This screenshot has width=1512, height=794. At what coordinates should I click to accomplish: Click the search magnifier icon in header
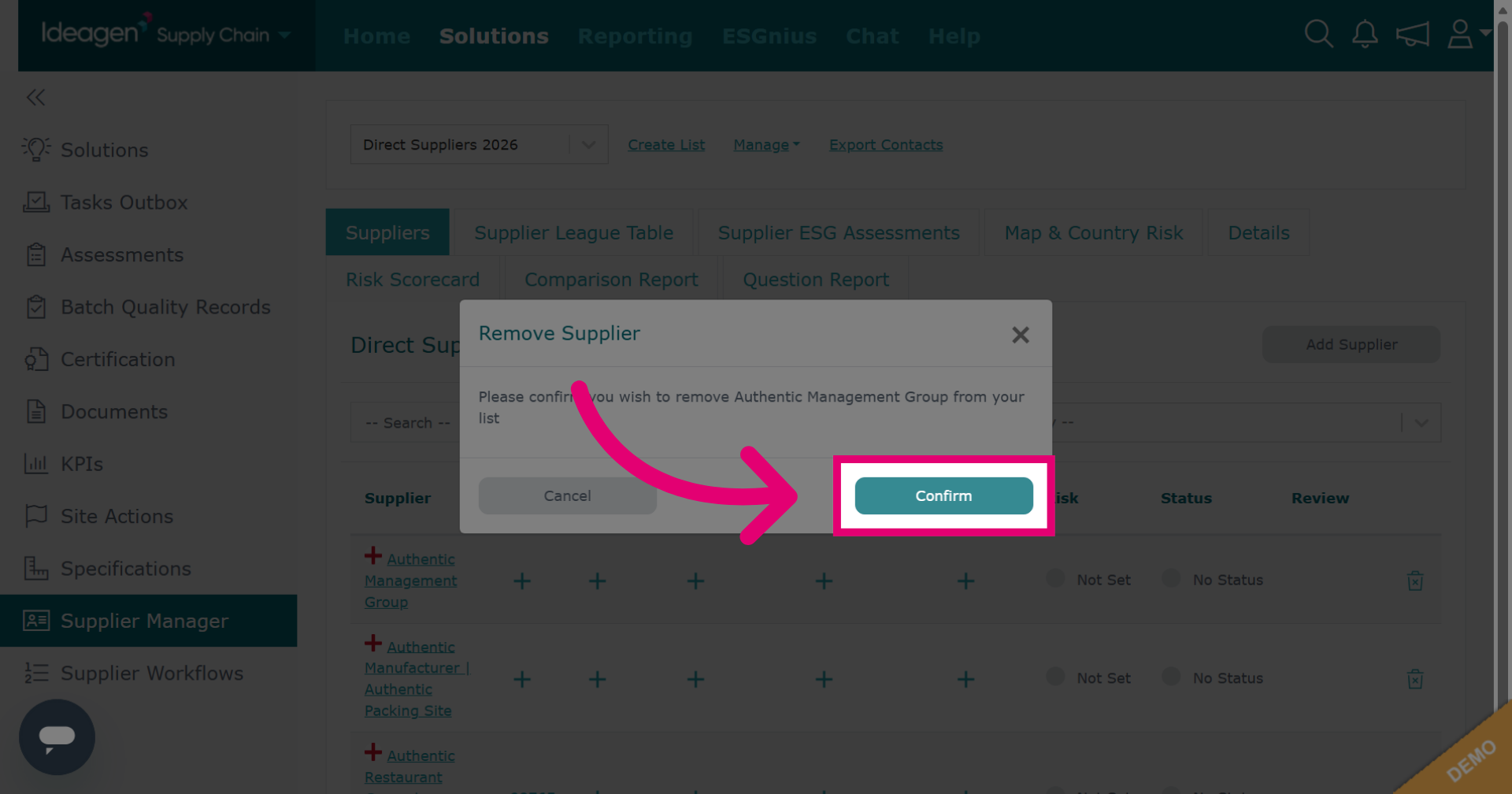1318,35
